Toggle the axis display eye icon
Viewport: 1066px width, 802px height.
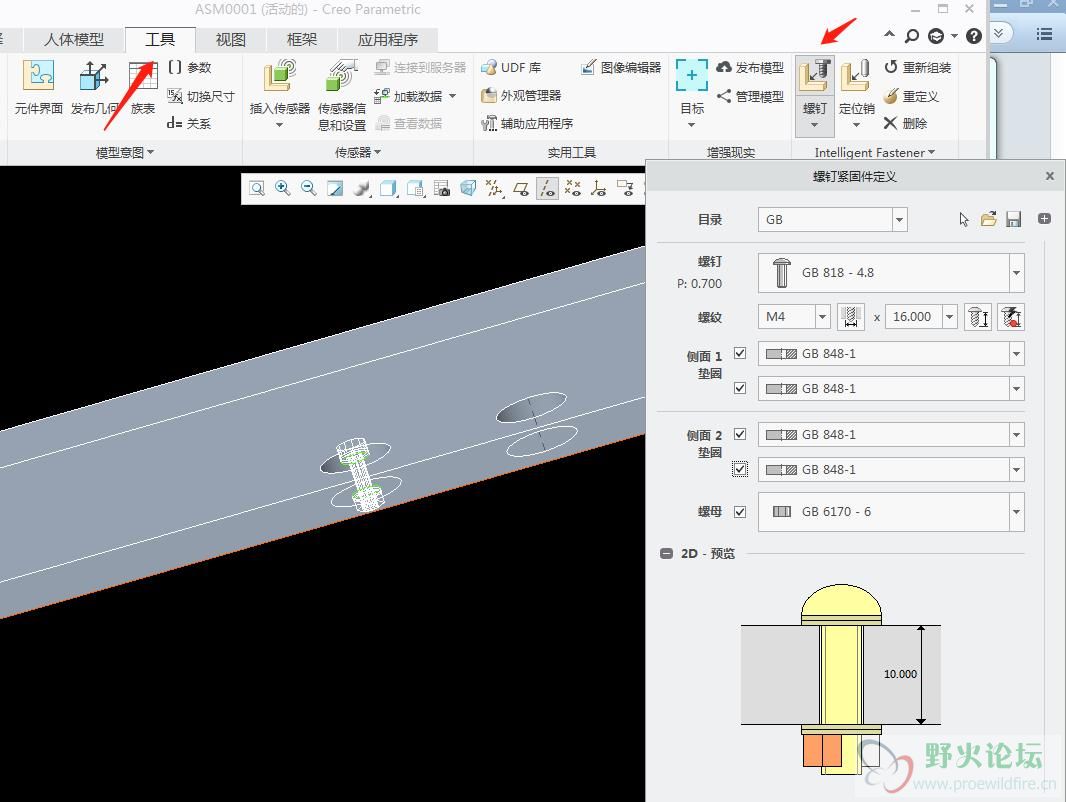[547, 188]
